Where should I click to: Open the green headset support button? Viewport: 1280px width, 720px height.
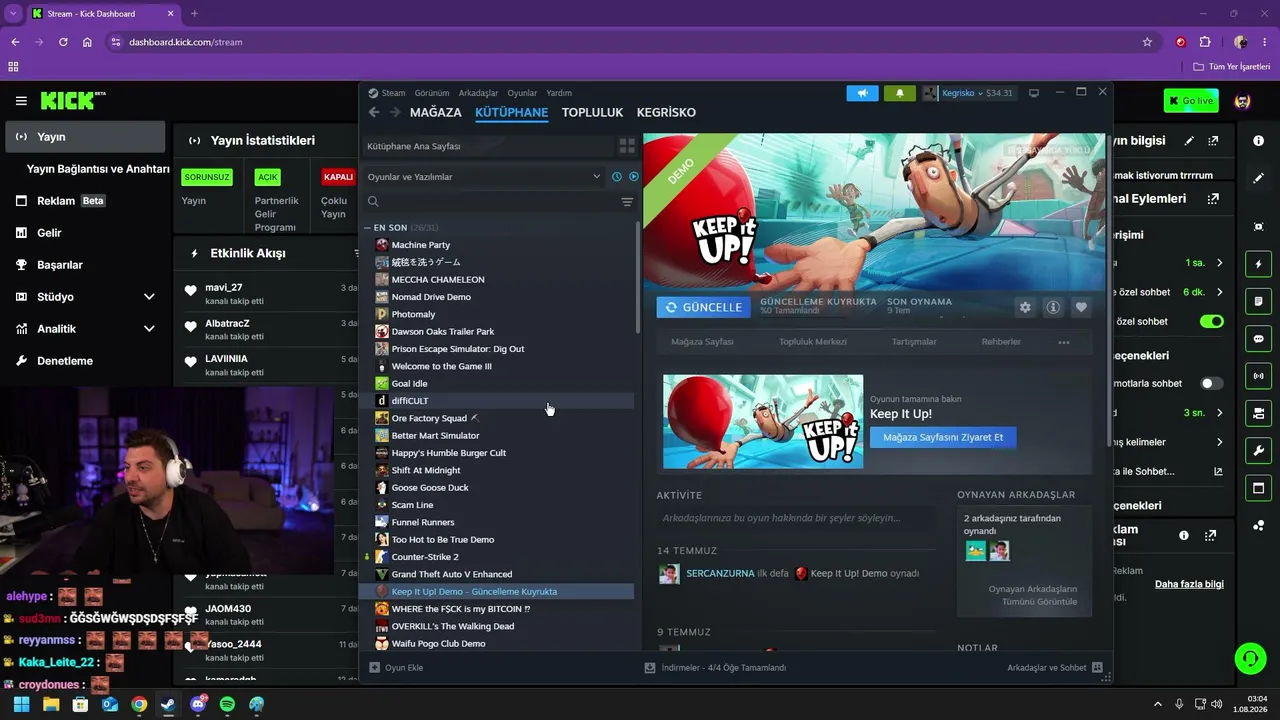point(1250,658)
